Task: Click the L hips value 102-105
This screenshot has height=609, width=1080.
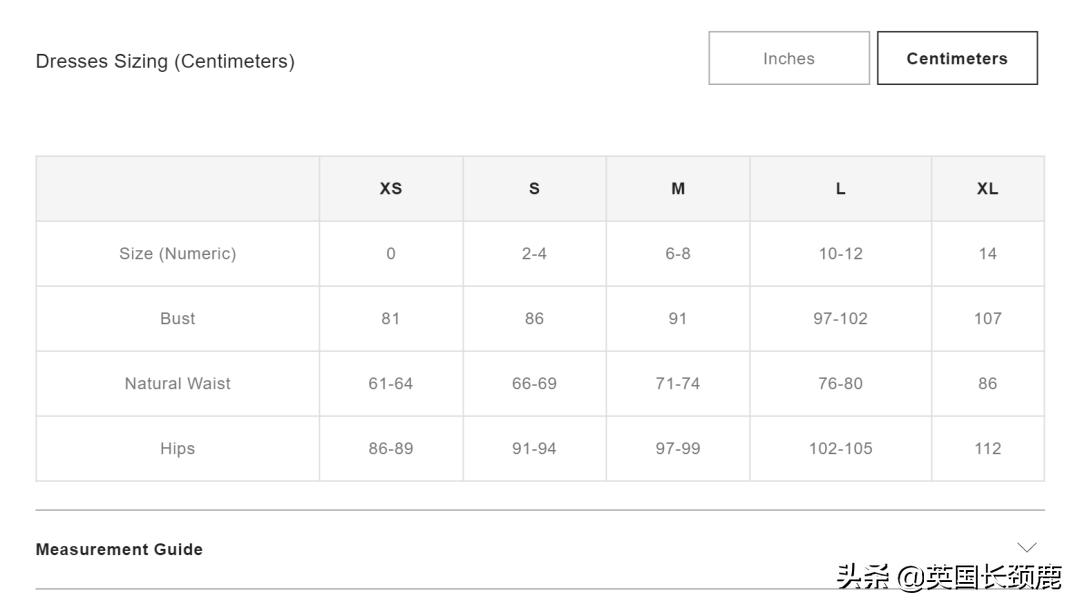Action: 840,449
